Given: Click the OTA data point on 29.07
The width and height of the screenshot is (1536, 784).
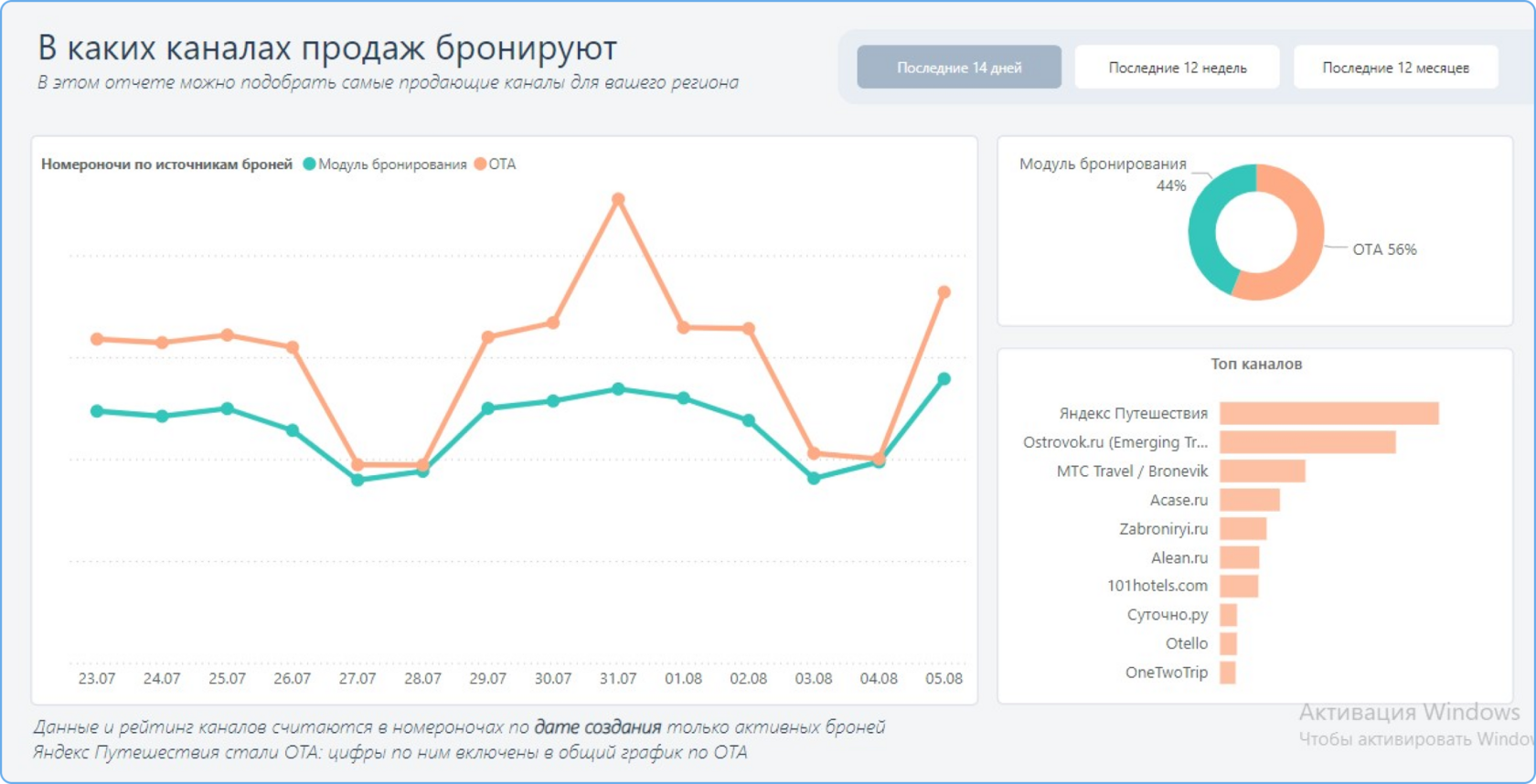Looking at the screenshot, I should pos(487,337).
